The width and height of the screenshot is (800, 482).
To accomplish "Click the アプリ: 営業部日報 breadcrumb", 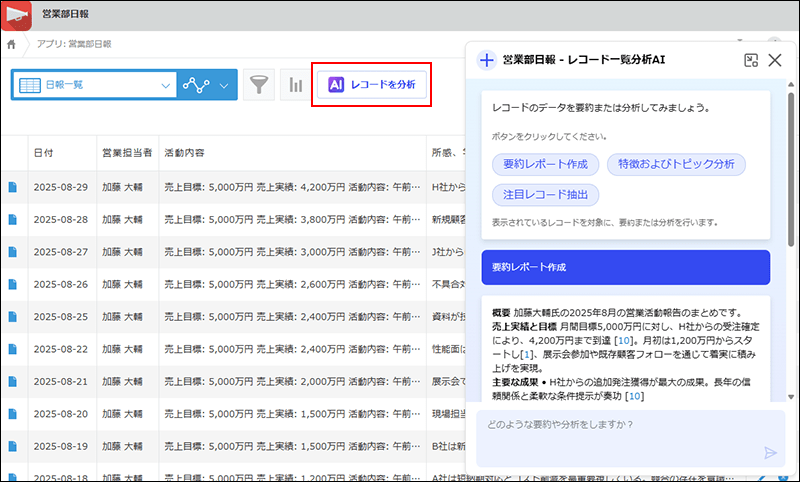I will pyautogui.click(x=74, y=44).
